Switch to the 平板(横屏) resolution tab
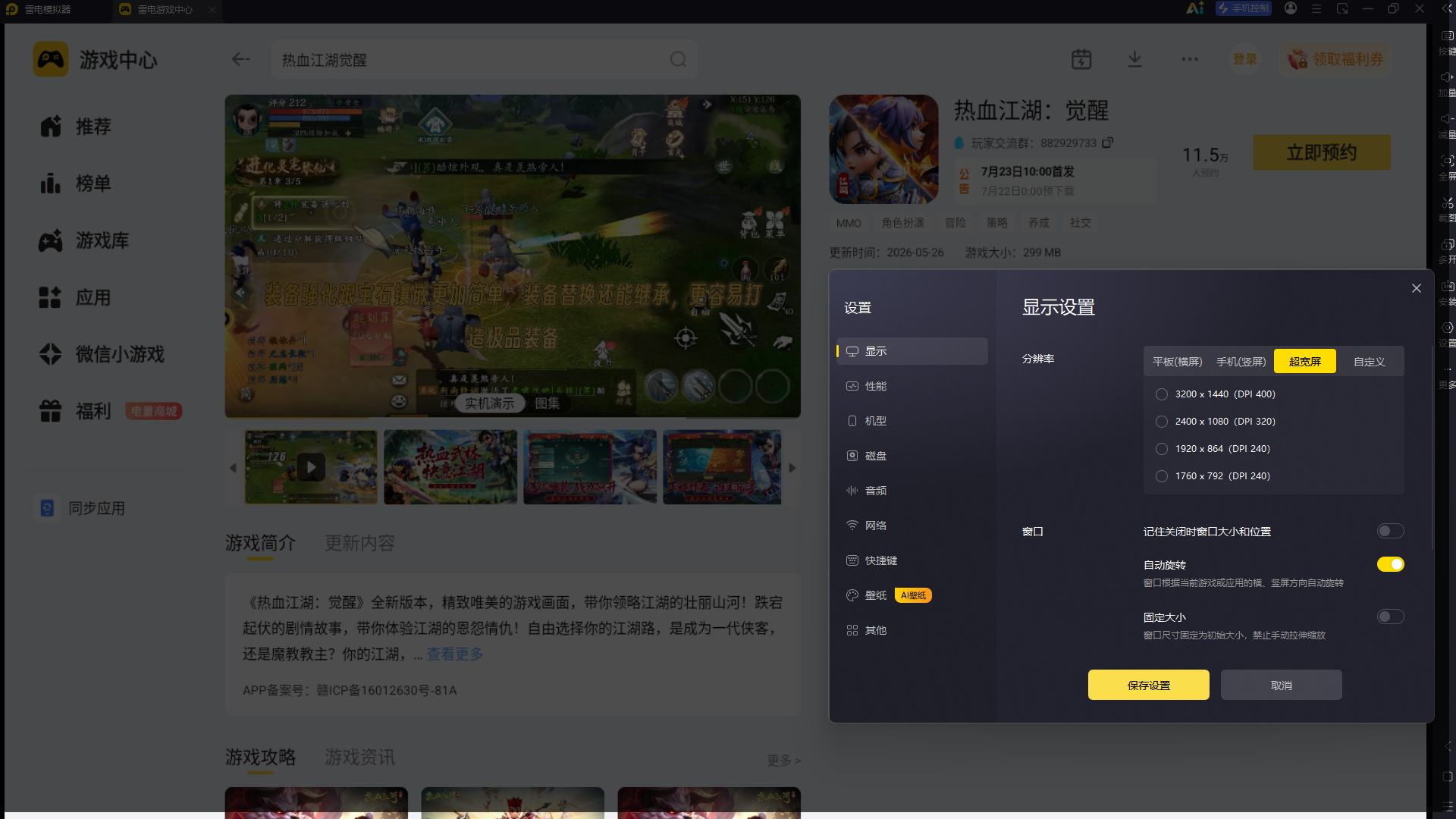 click(1177, 362)
